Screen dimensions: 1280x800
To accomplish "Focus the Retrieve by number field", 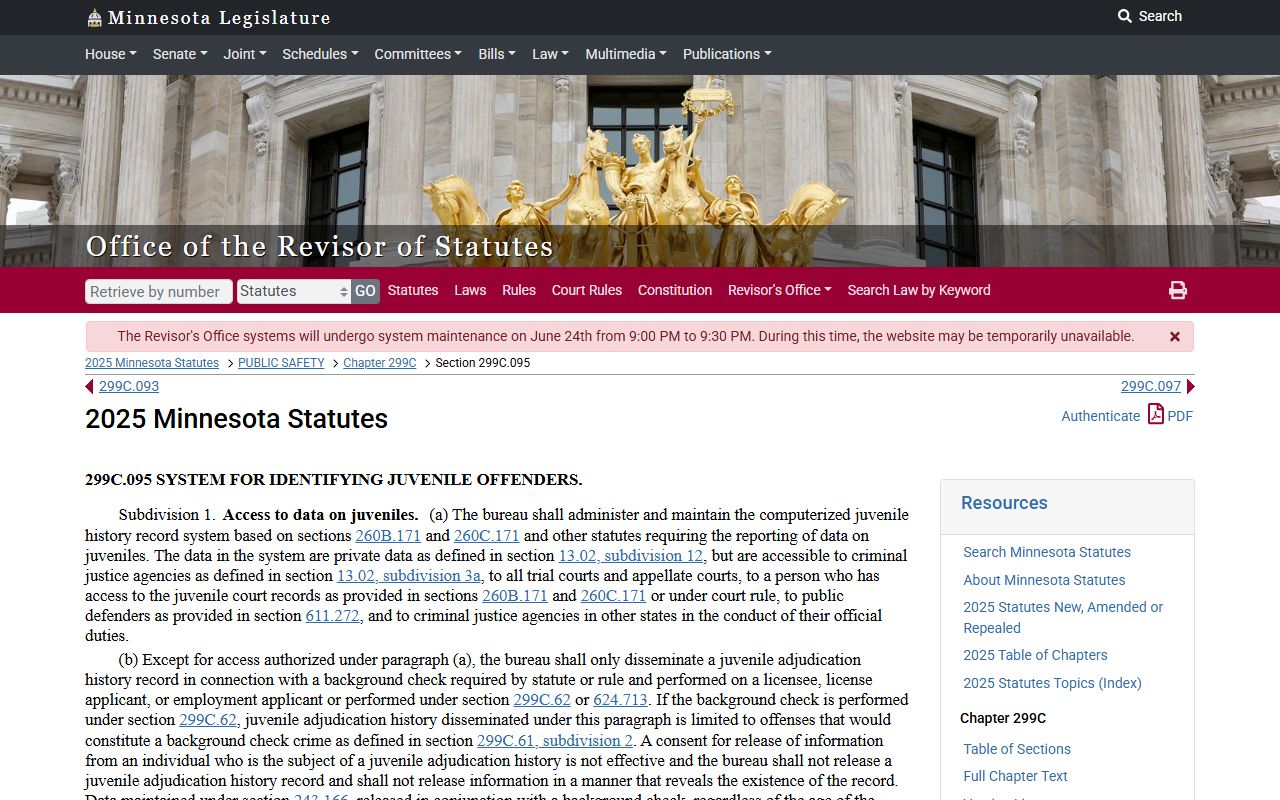I will tap(159, 291).
